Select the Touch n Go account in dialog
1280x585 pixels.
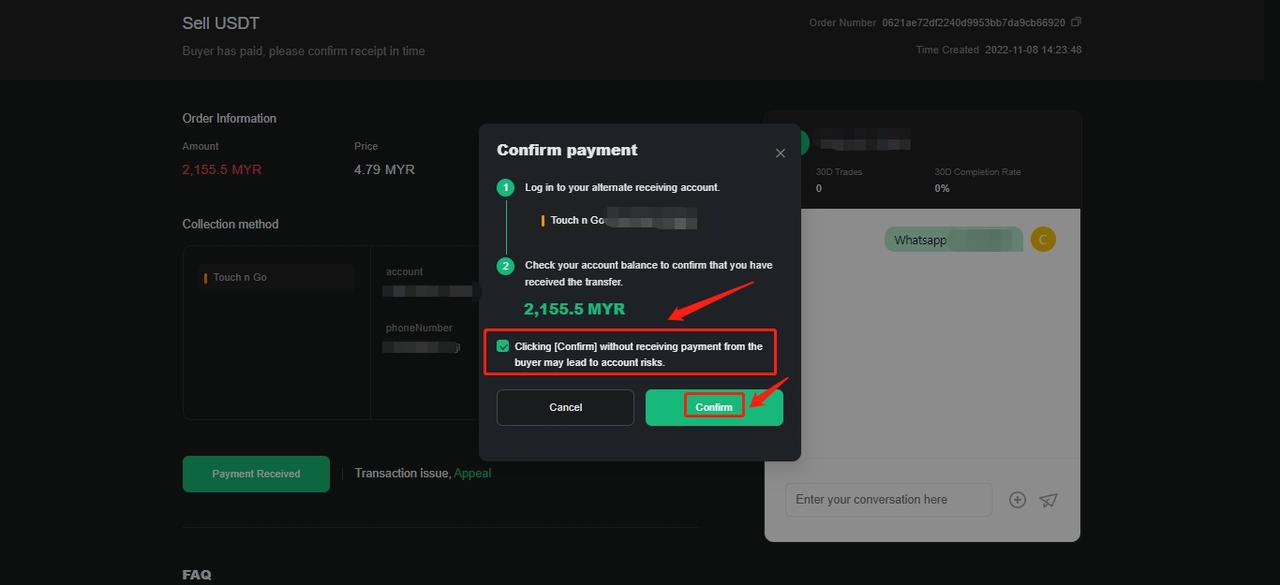(619, 220)
